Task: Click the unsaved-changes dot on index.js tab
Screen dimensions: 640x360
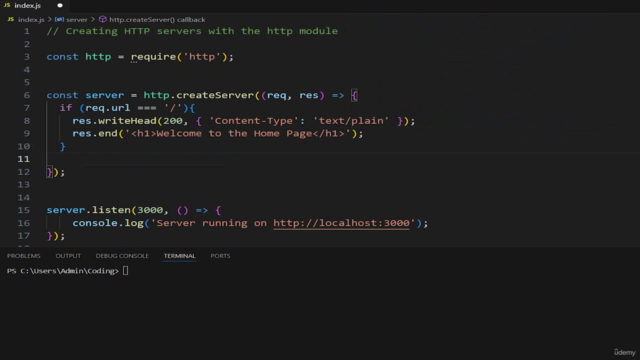Action: 60,6
